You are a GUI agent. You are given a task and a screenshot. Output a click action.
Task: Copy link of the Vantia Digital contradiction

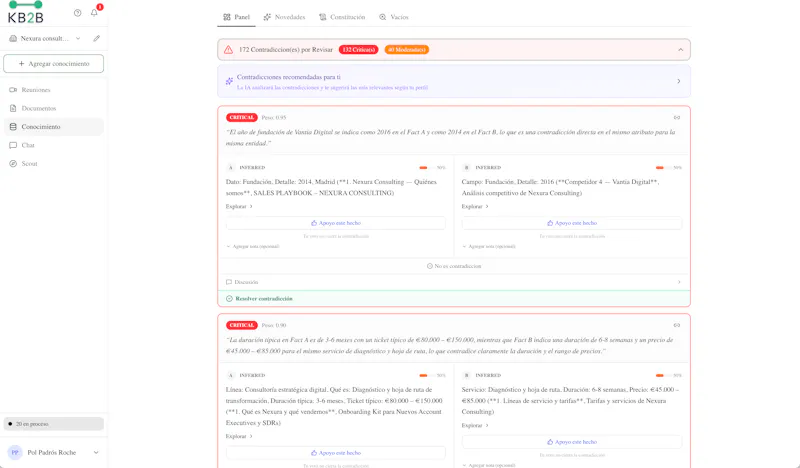point(677,117)
